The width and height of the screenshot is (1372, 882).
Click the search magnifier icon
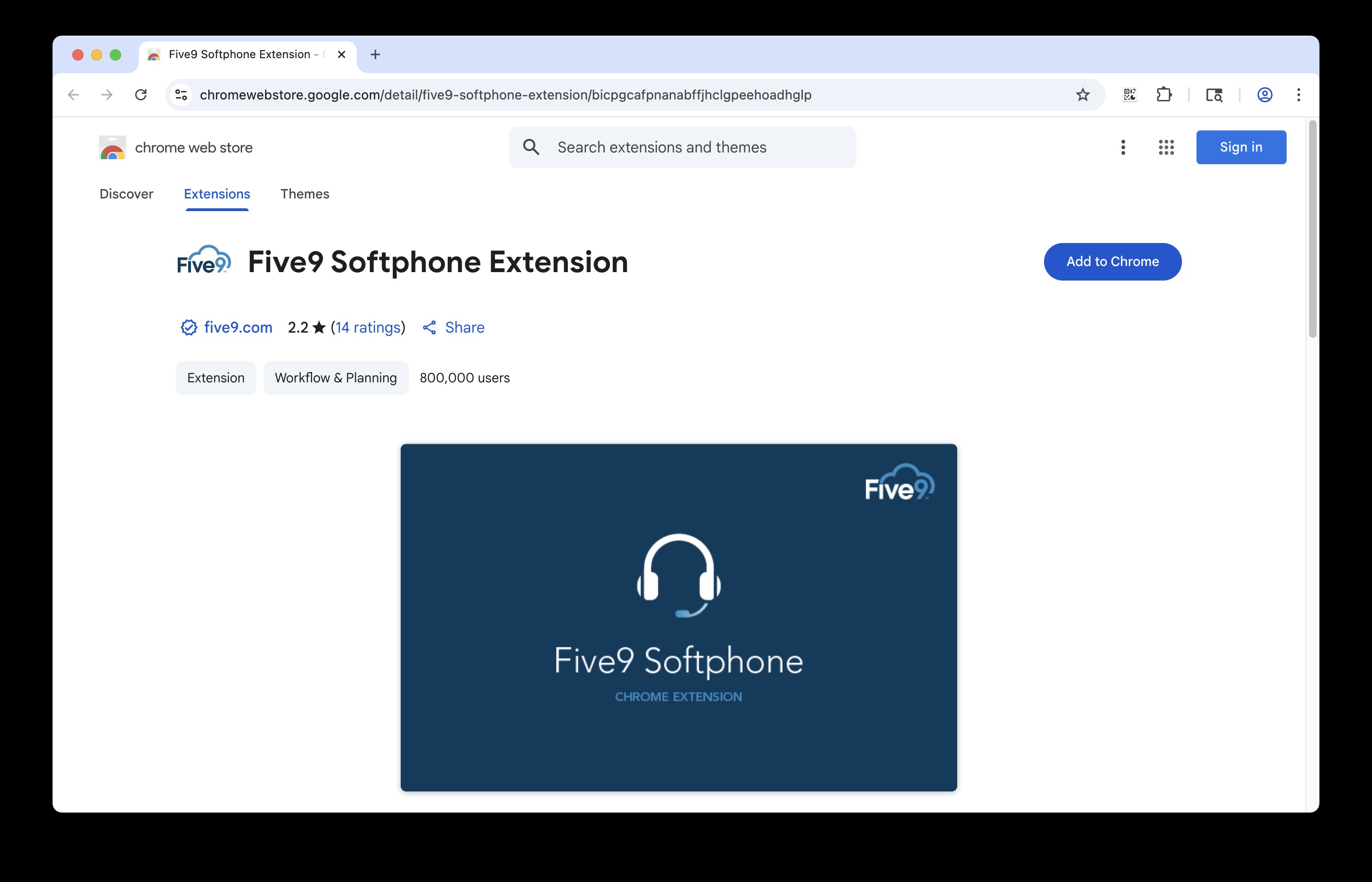[x=531, y=147]
